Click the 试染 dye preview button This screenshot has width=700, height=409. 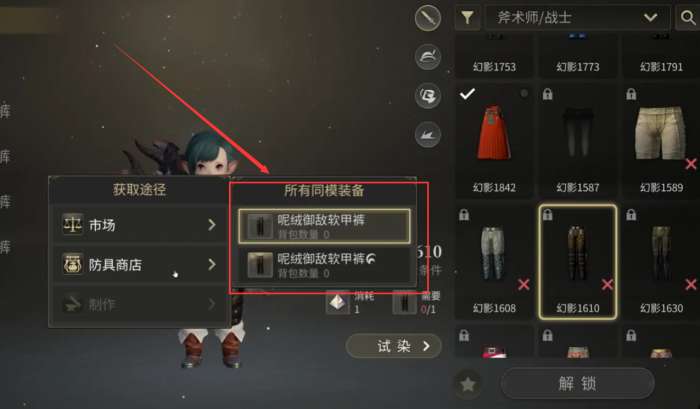394,346
